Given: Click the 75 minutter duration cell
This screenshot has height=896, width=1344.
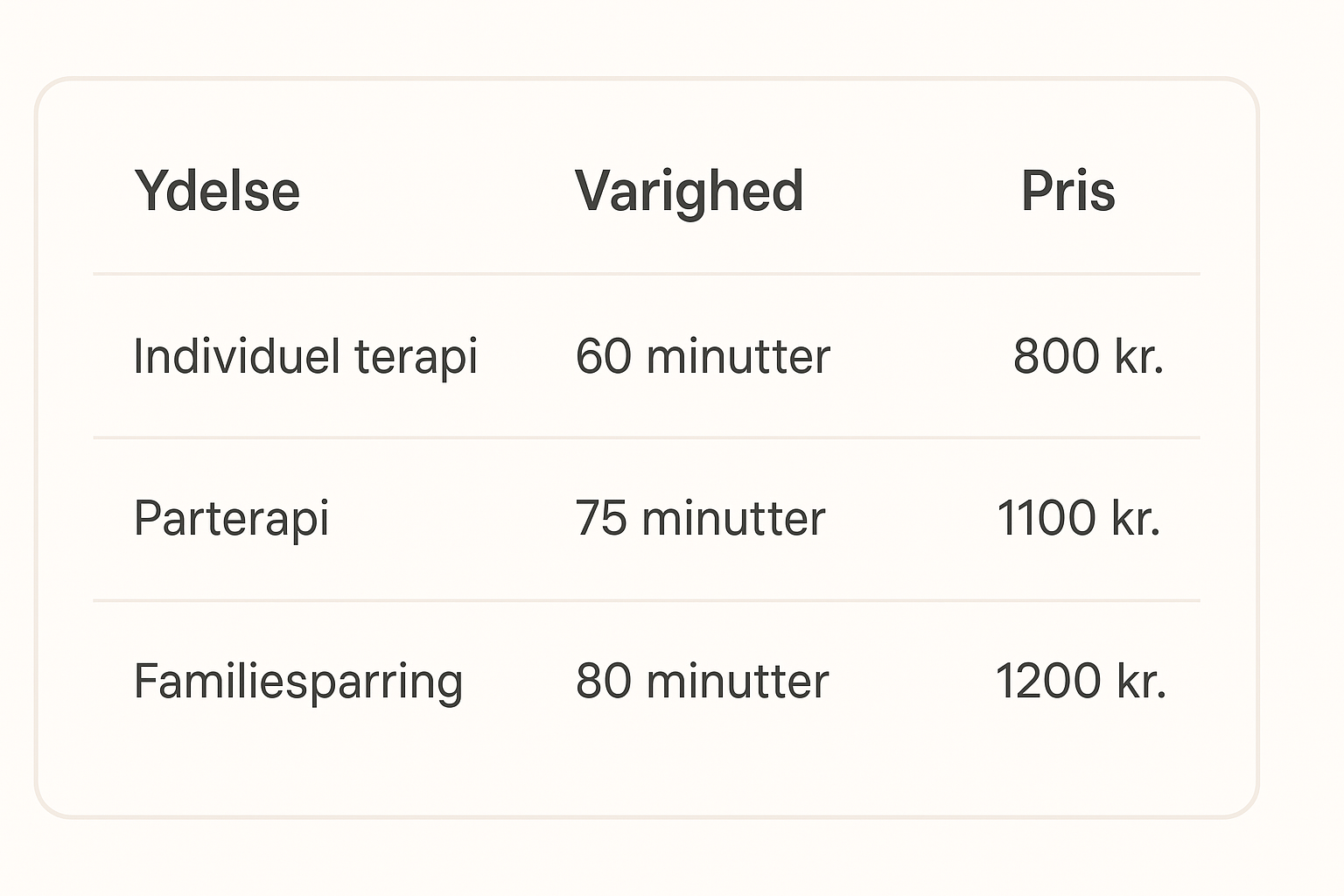Looking at the screenshot, I should click(x=700, y=518).
